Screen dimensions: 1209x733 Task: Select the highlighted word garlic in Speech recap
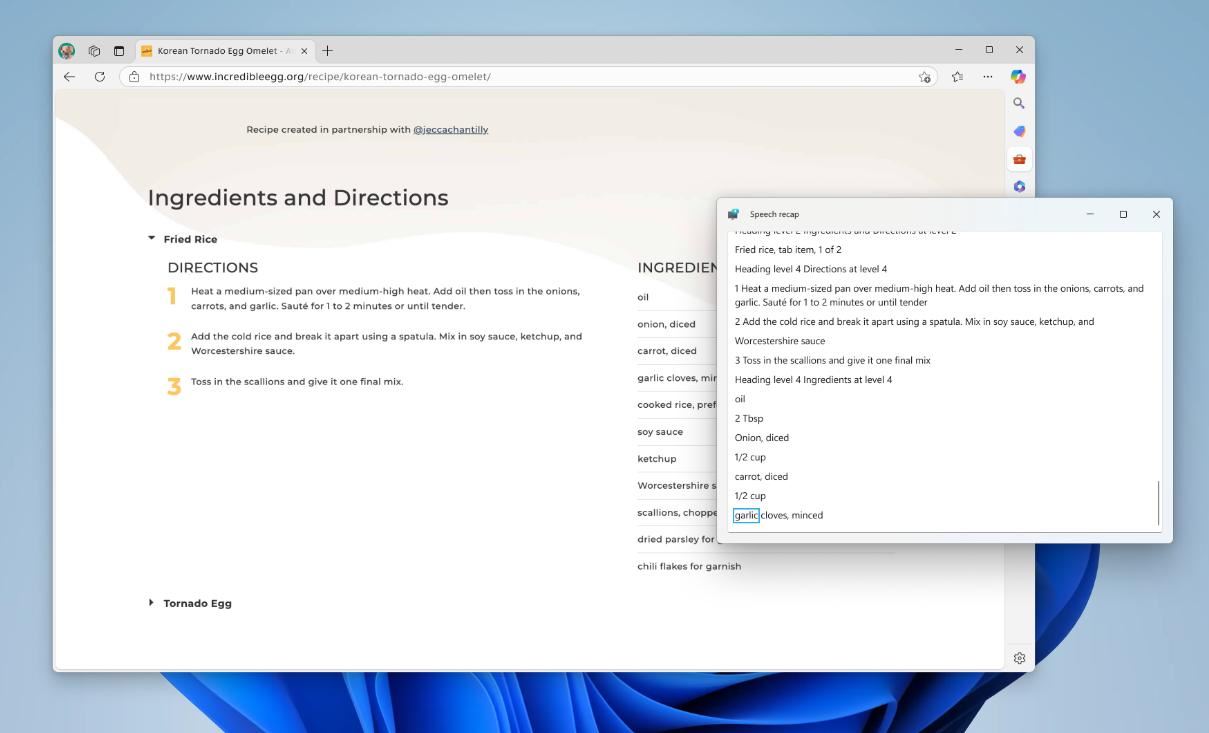745,515
